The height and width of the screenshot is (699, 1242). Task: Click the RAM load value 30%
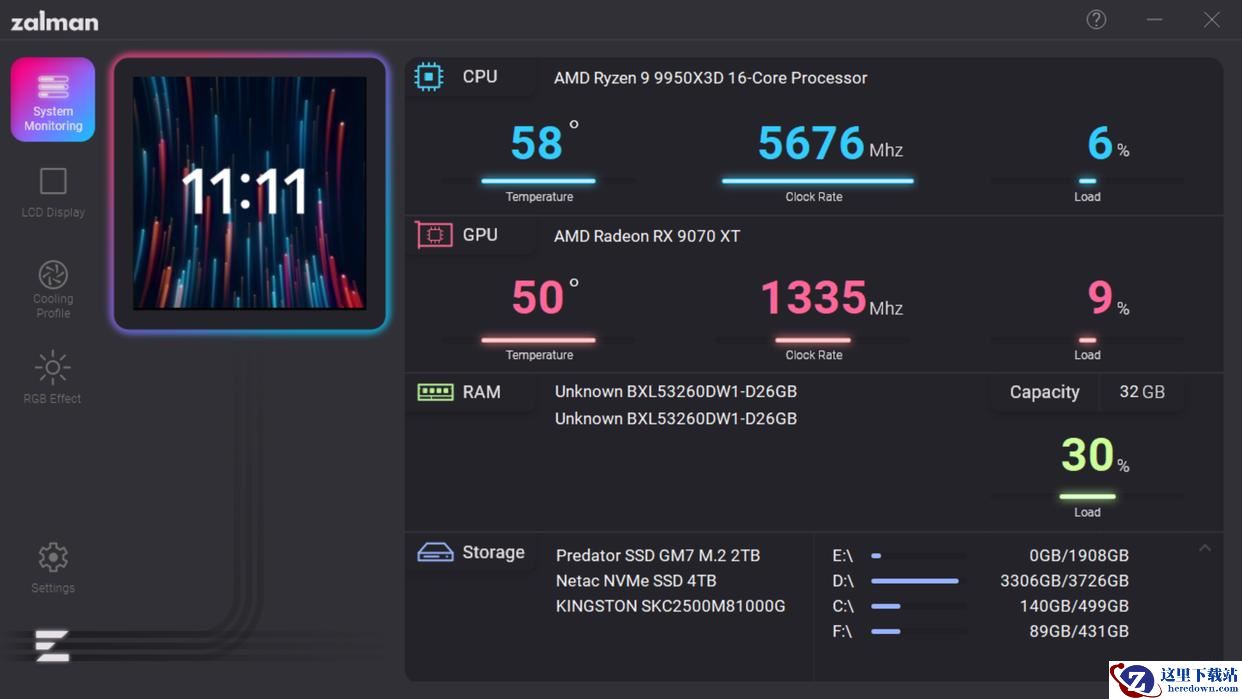coord(1095,456)
